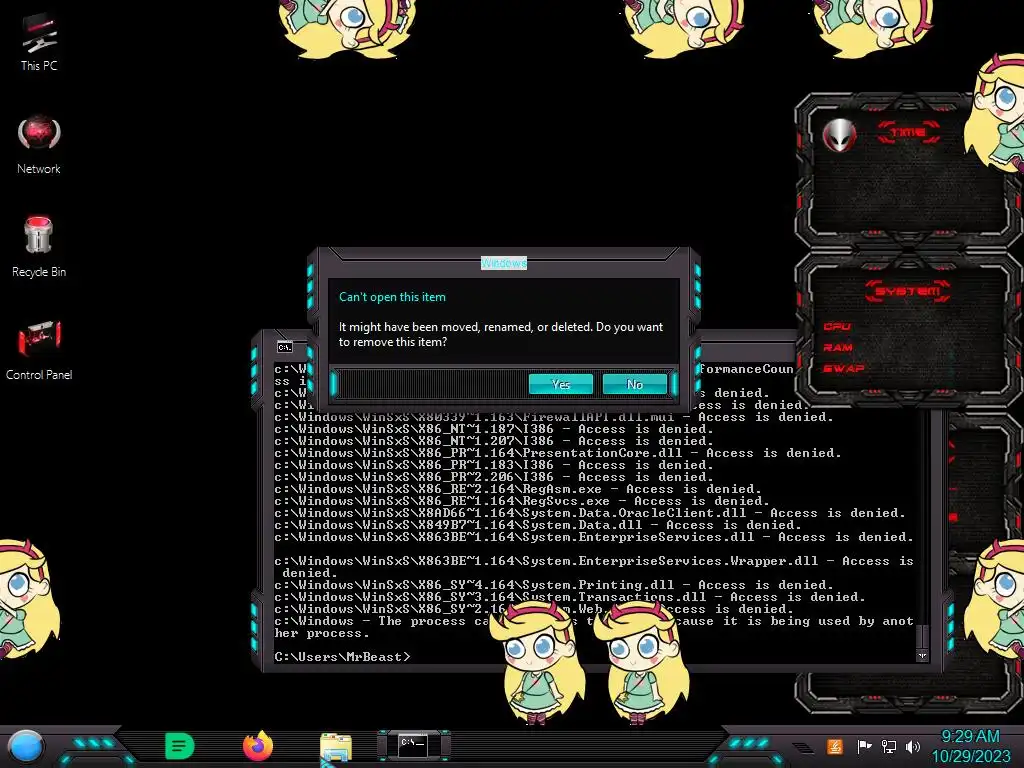This screenshot has height=768, width=1024.
Task: Launch the green chat app from taskbar
Action: pyautogui.click(x=180, y=746)
